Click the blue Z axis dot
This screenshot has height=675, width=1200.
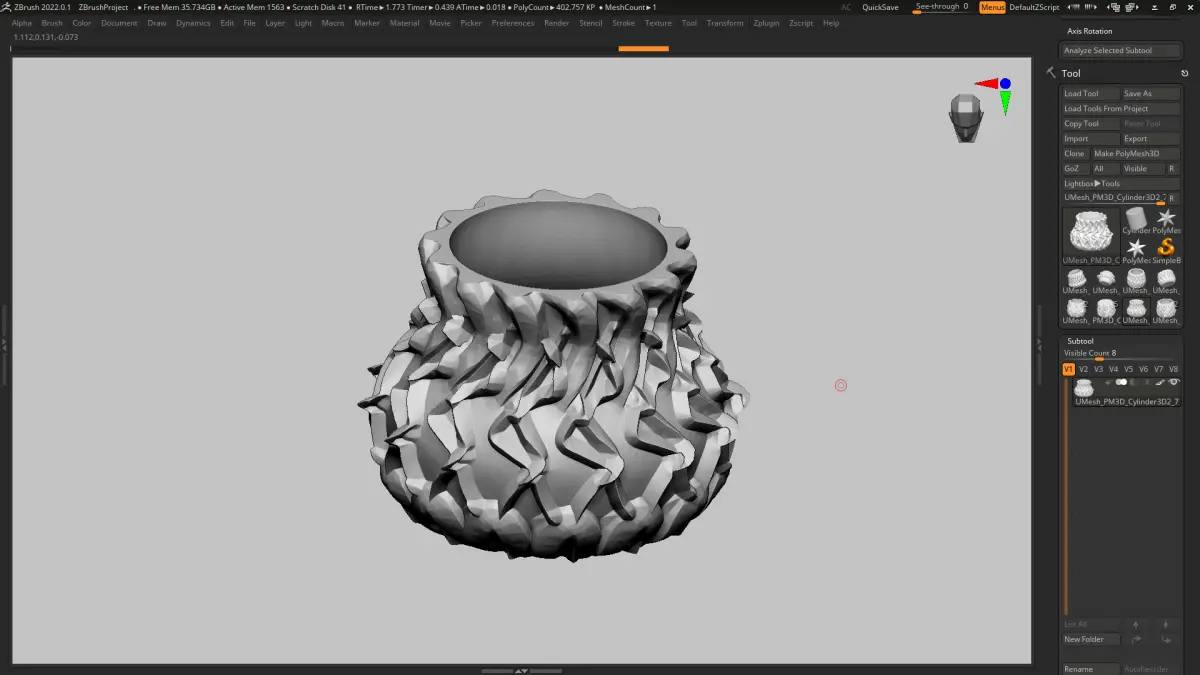pos(1005,84)
